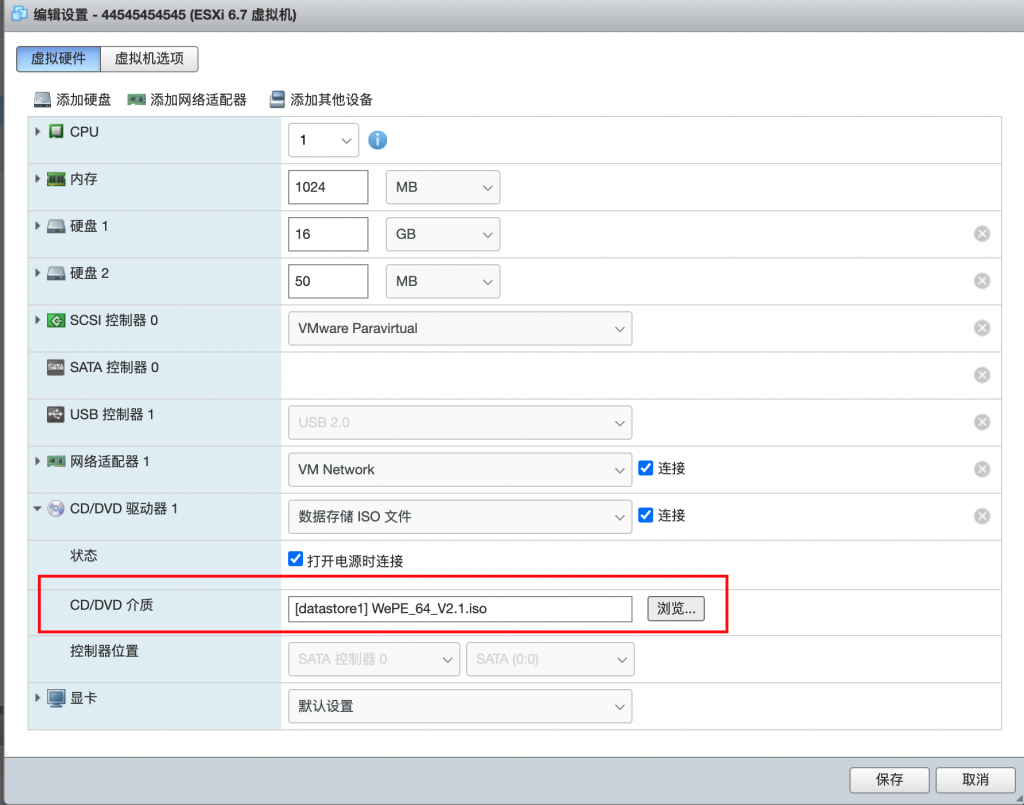Collapse the CD/DVD 驱动器 1 row
This screenshot has width=1024, height=805.
tap(37, 509)
